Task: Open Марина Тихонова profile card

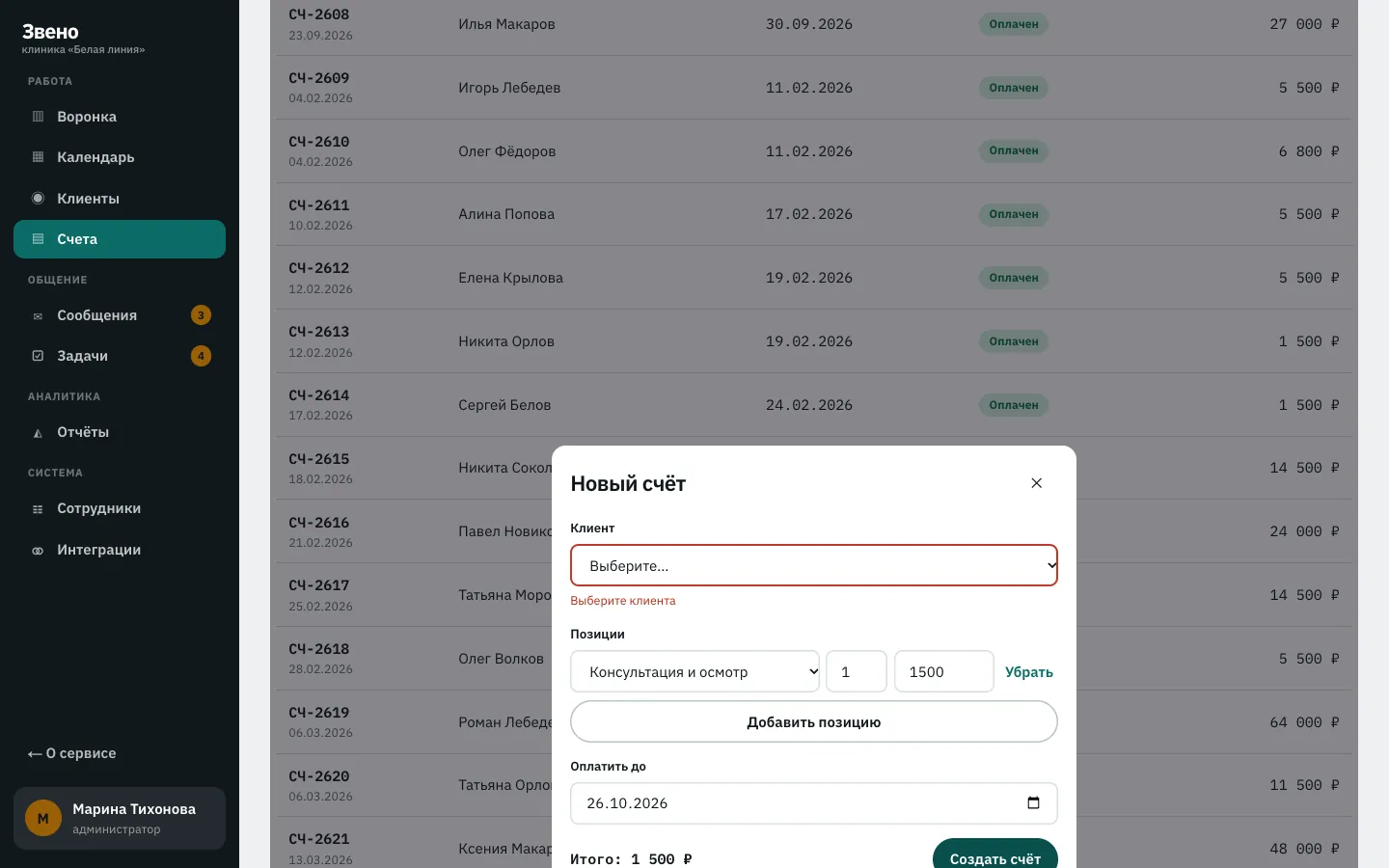Action: click(120, 819)
